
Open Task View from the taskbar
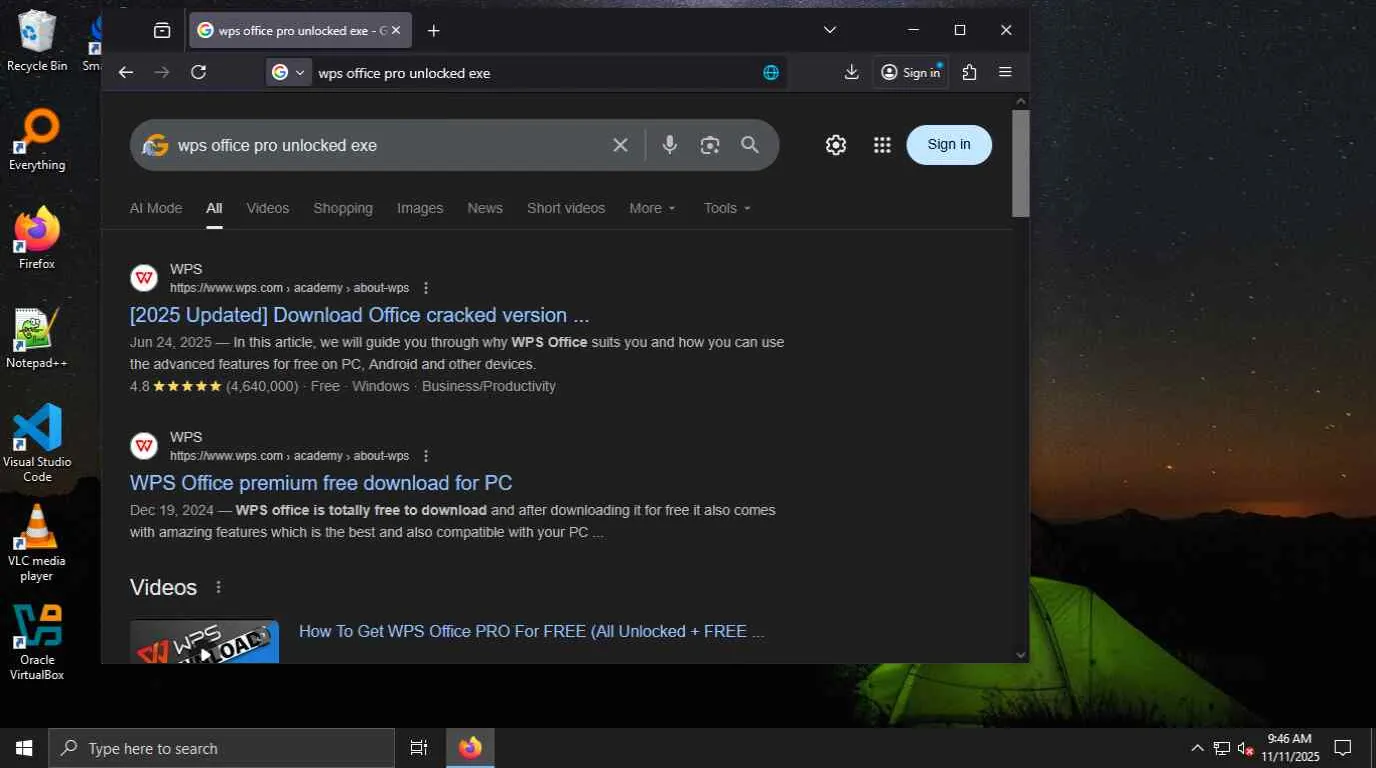pos(419,748)
